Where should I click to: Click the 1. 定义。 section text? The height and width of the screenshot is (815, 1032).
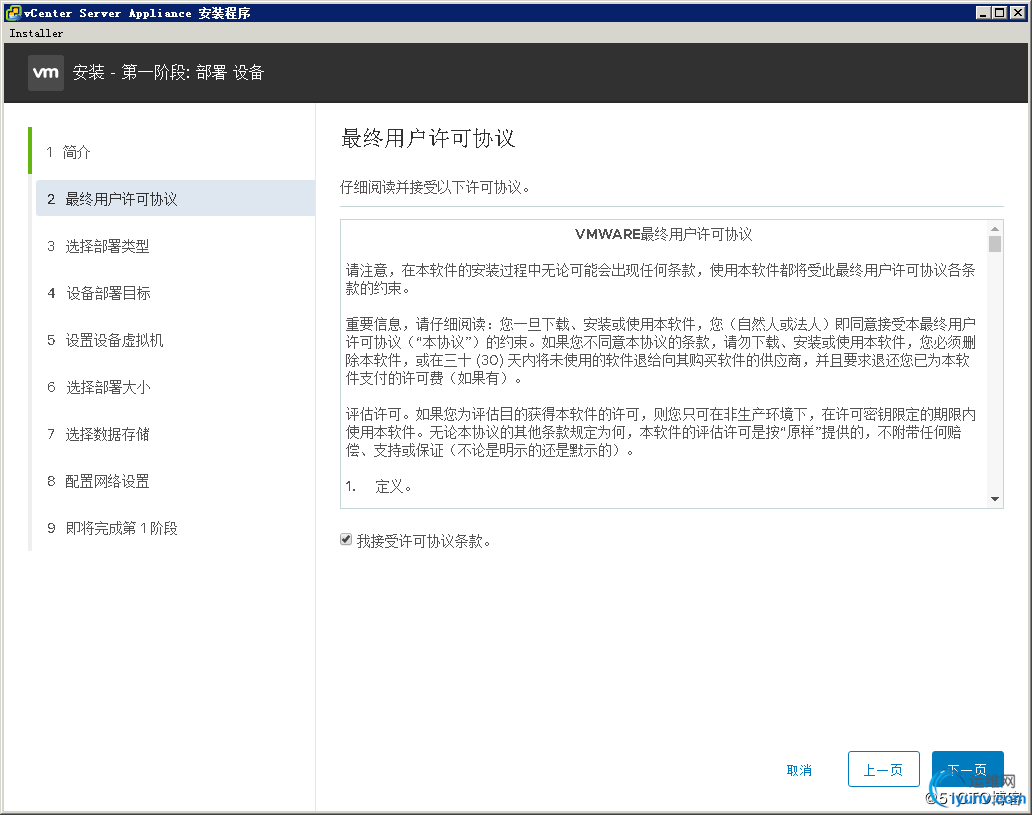(x=378, y=486)
